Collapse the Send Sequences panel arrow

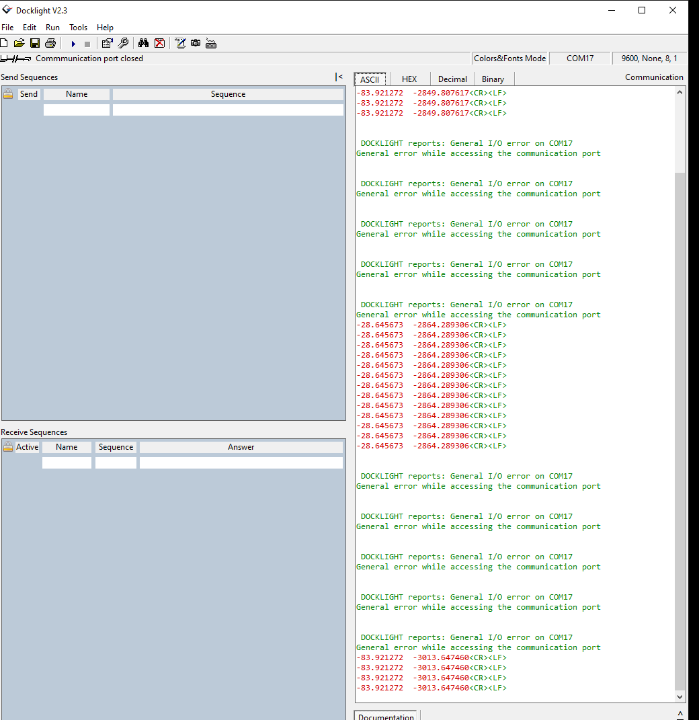point(339,77)
